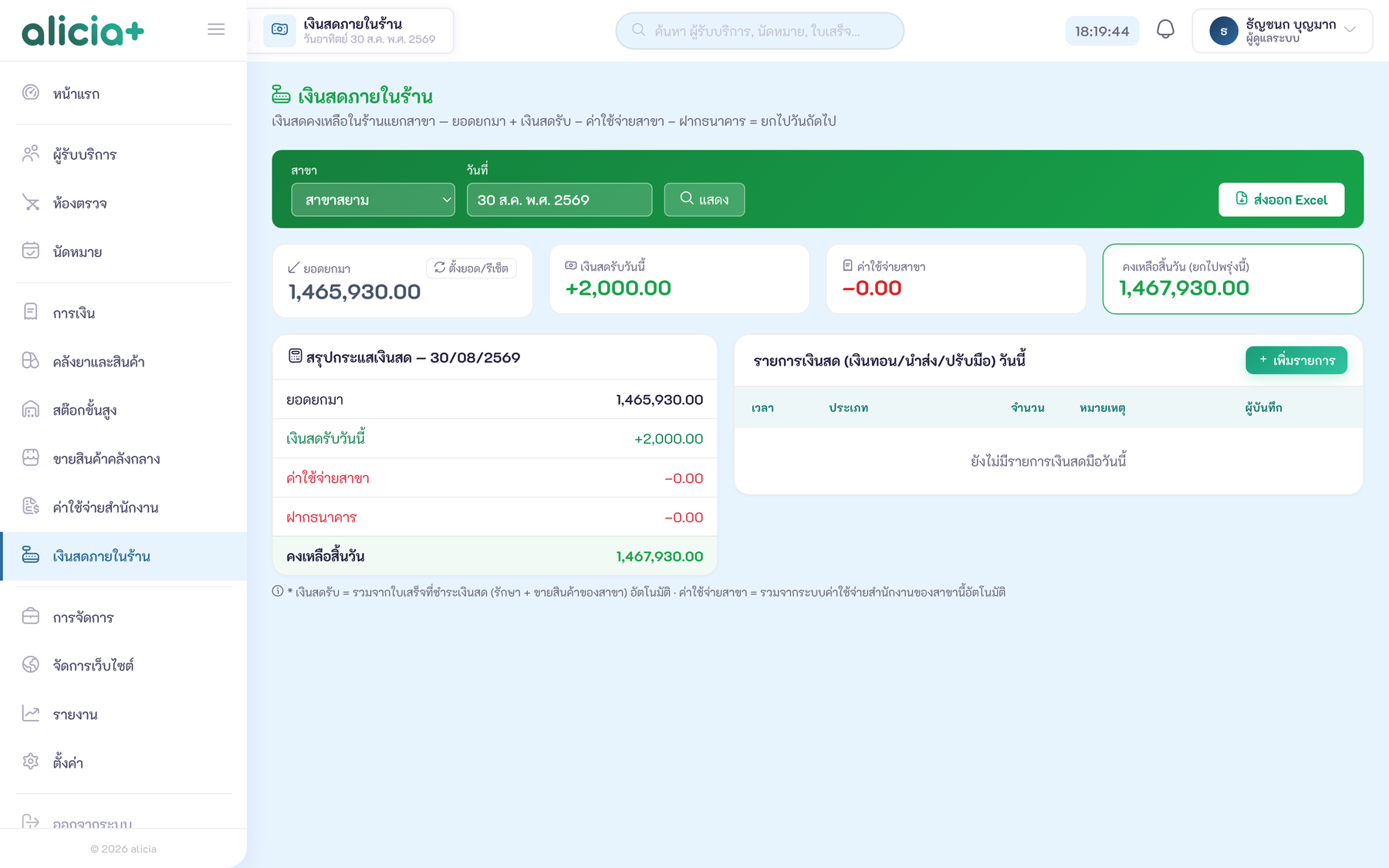Click the แสดง search button
The height and width of the screenshot is (868, 1389).
[705, 200]
